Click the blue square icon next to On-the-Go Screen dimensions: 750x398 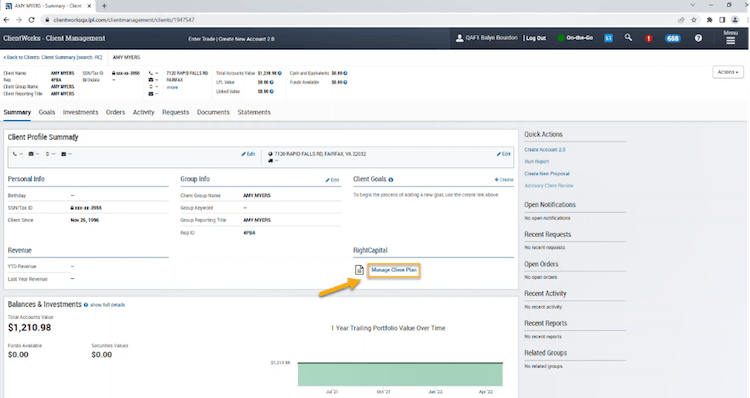tap(608, 38)
